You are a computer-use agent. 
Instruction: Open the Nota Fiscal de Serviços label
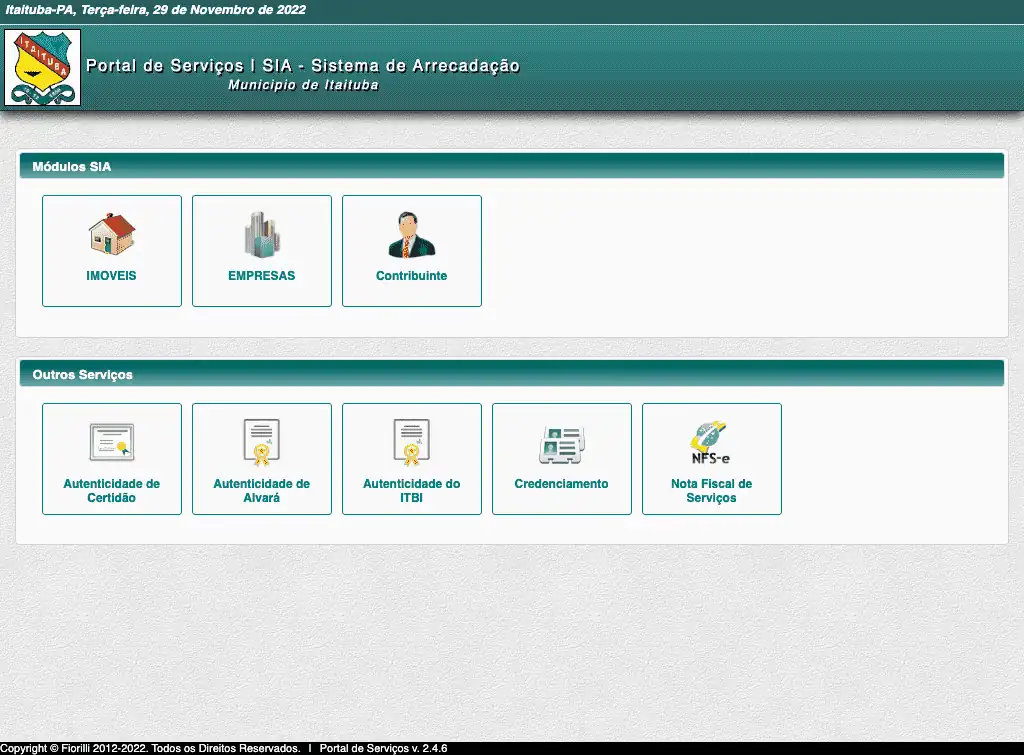click(711, 491)
